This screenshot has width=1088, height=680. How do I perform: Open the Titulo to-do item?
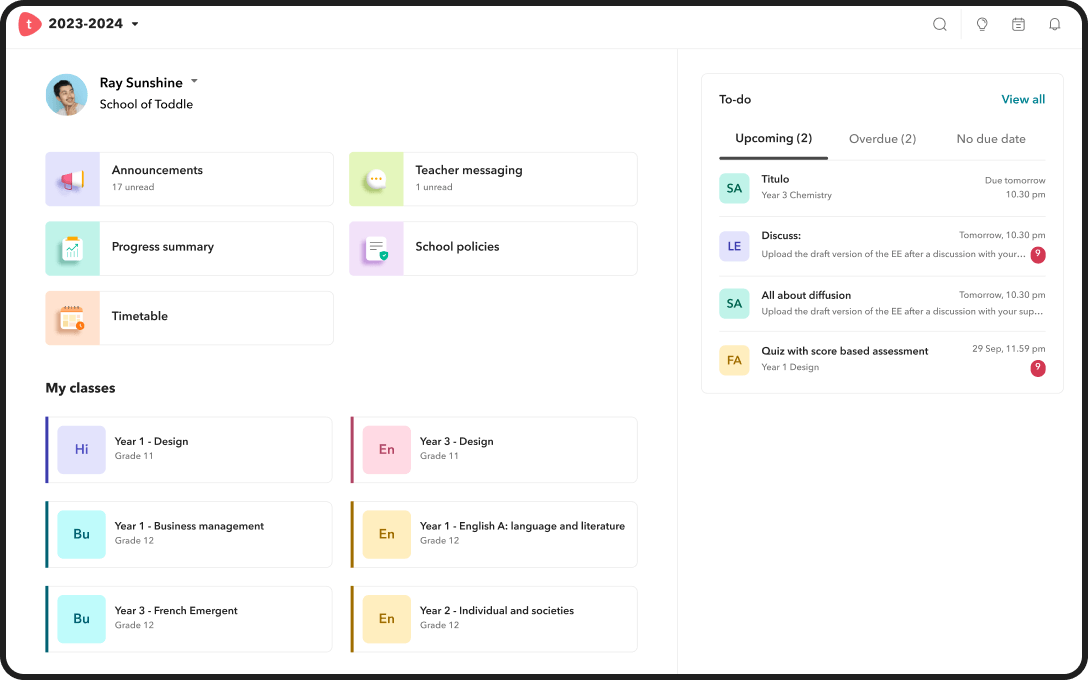click(x=882, y=188)
